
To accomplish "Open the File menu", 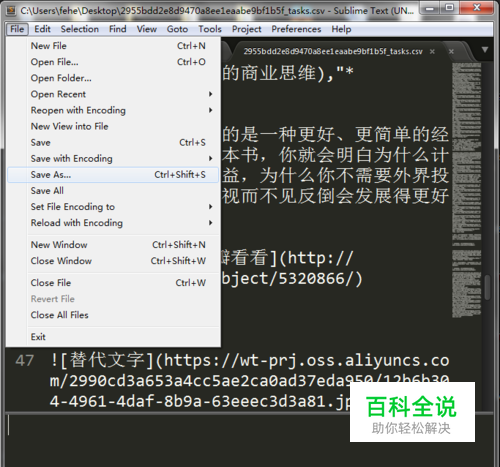I will 17,29.
